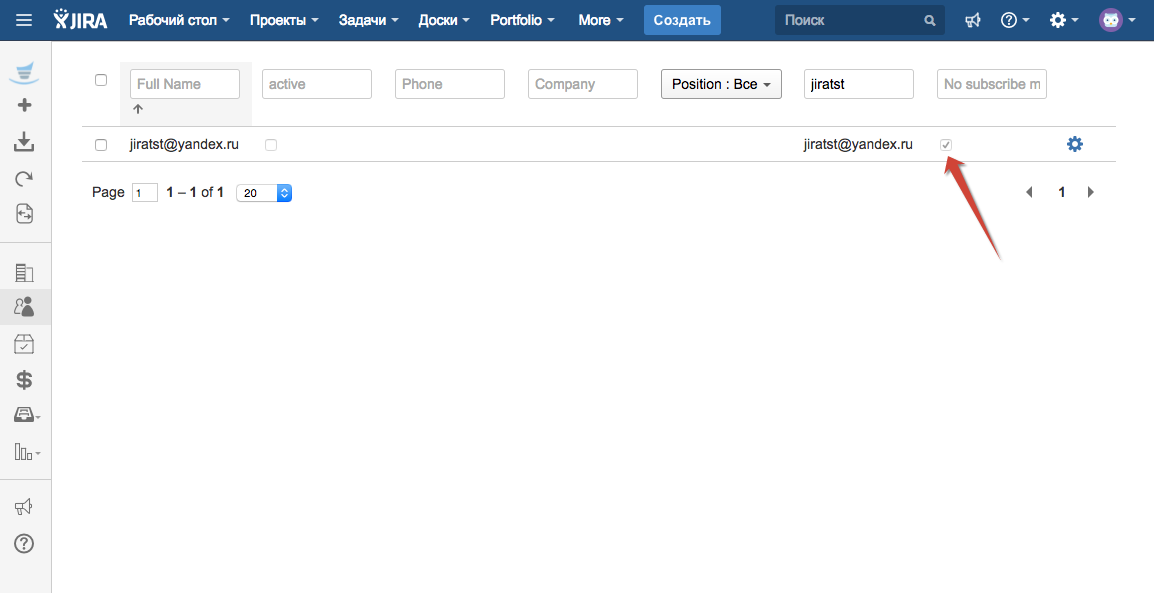Open the page size dropdown showing 20
Image resolution: width=1154 pixels, height=593 pixels.
click(x=264, y=193)
